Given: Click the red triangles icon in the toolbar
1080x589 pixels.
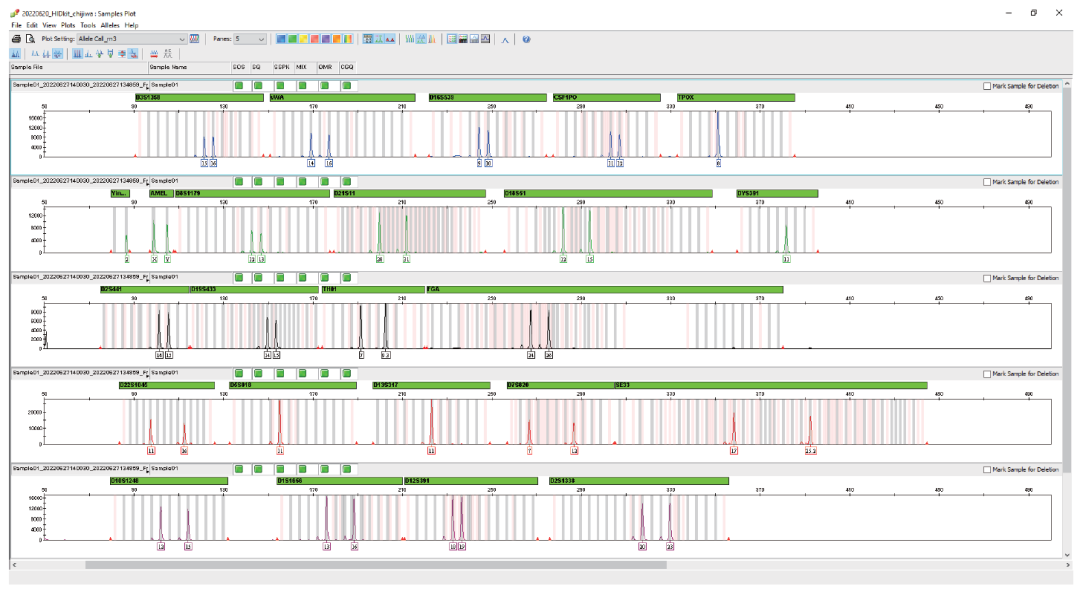Looking at the screenshot, I should coord(390,39).
